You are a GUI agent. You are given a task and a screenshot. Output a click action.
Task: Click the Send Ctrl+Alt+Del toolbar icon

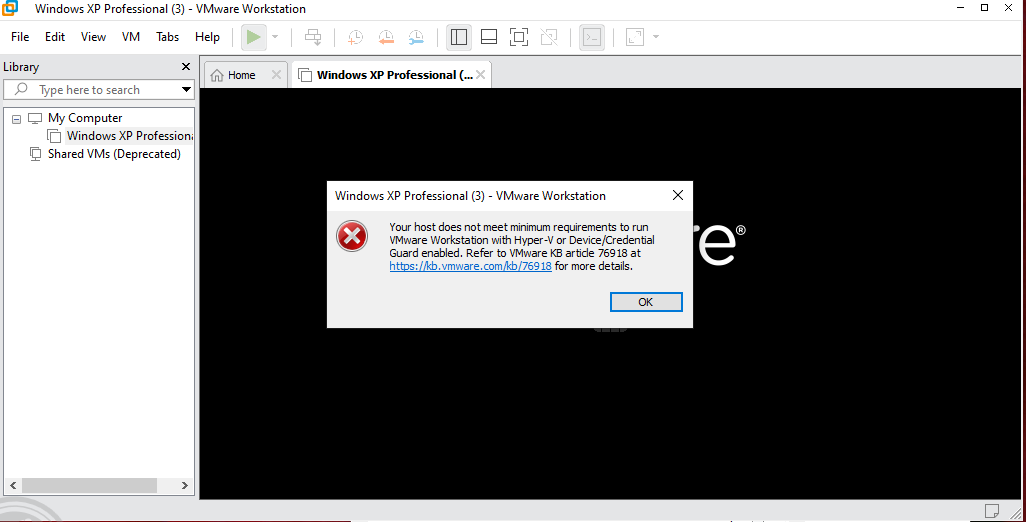coord(313,37)
